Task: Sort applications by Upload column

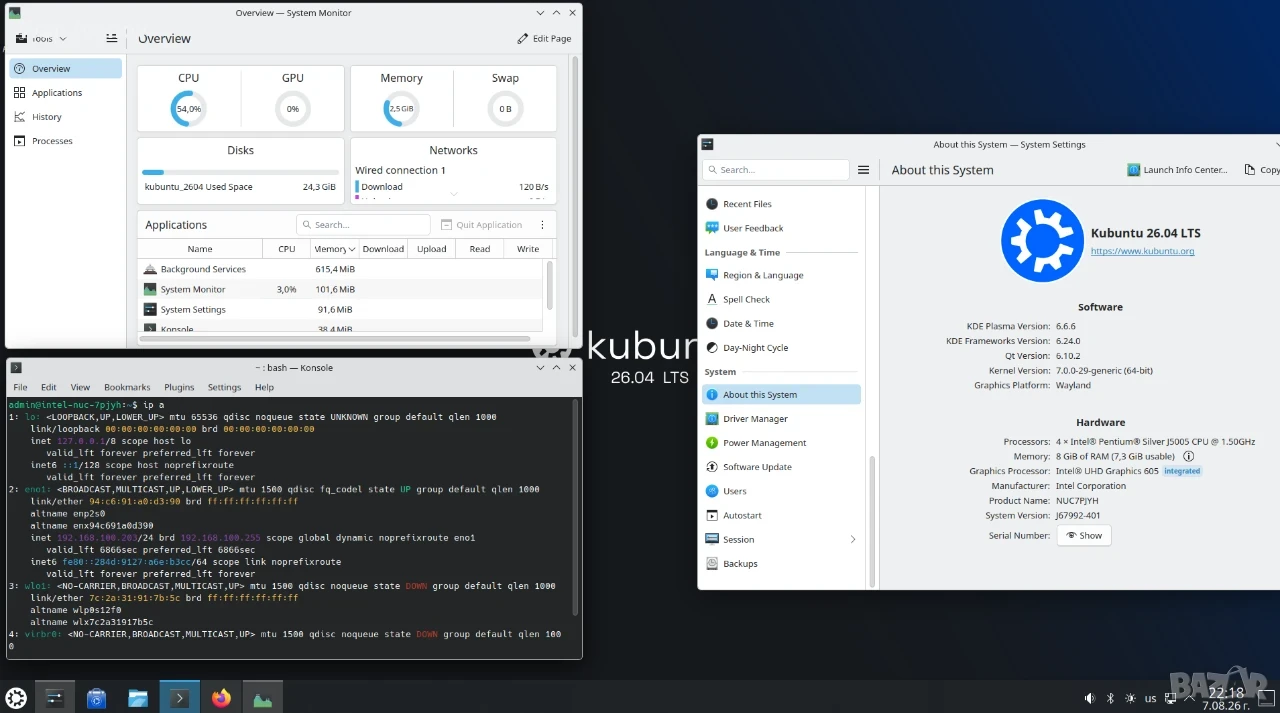Action: tap(432, 248)
